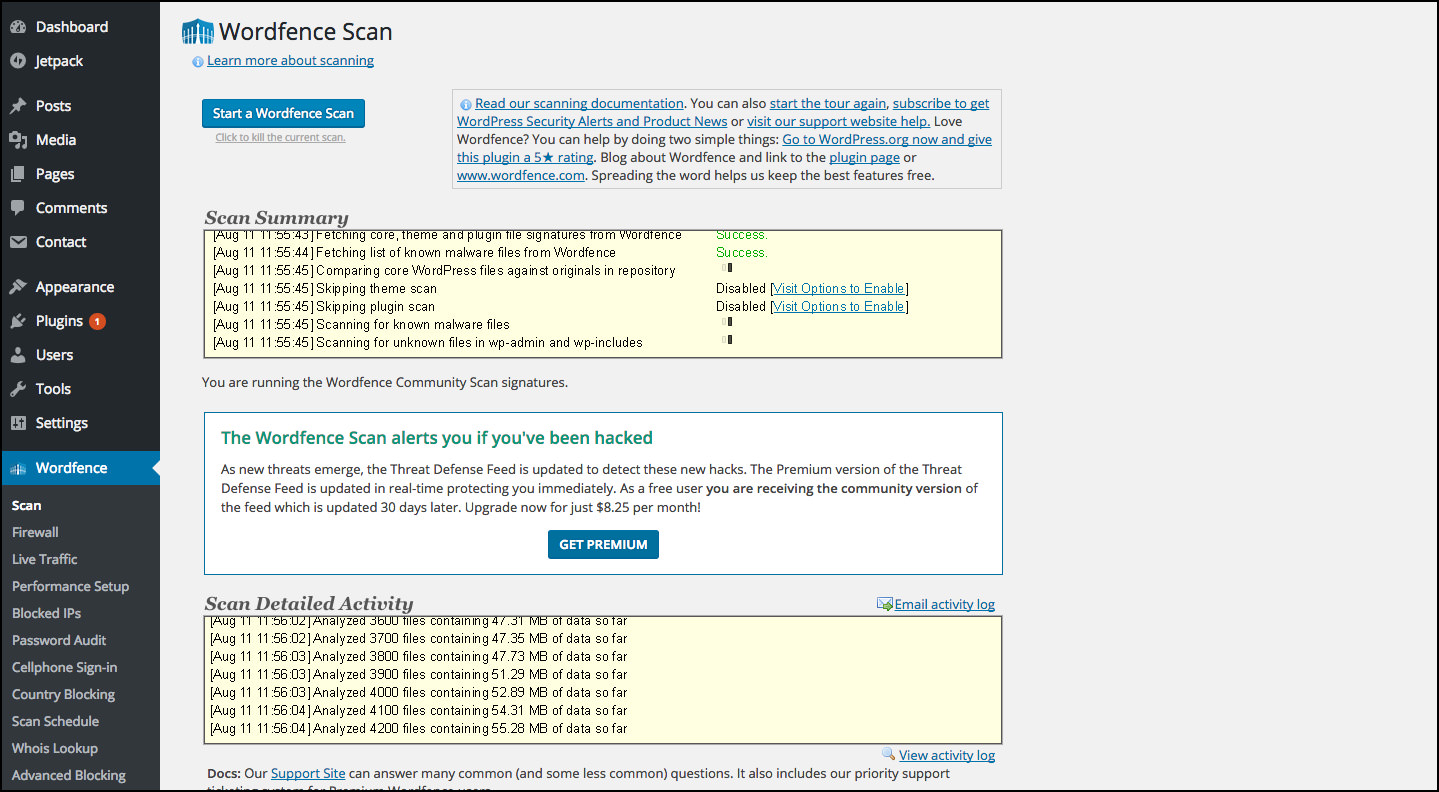Click visit our support website help link
The width and height of the screenshot is (1439, 792).
coord(839,121)
